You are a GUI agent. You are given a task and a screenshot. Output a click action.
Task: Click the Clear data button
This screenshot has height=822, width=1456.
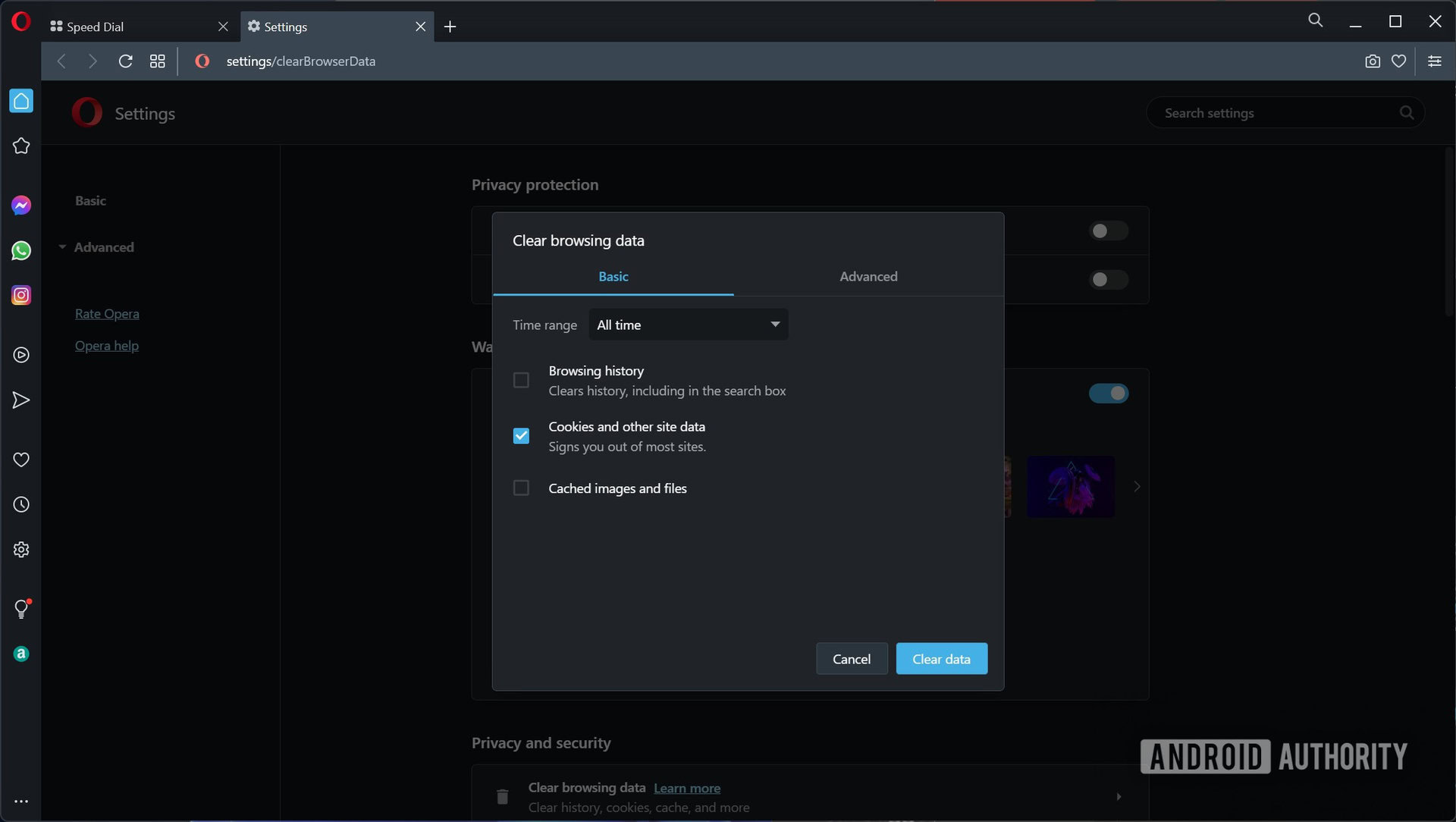[941, 658]
